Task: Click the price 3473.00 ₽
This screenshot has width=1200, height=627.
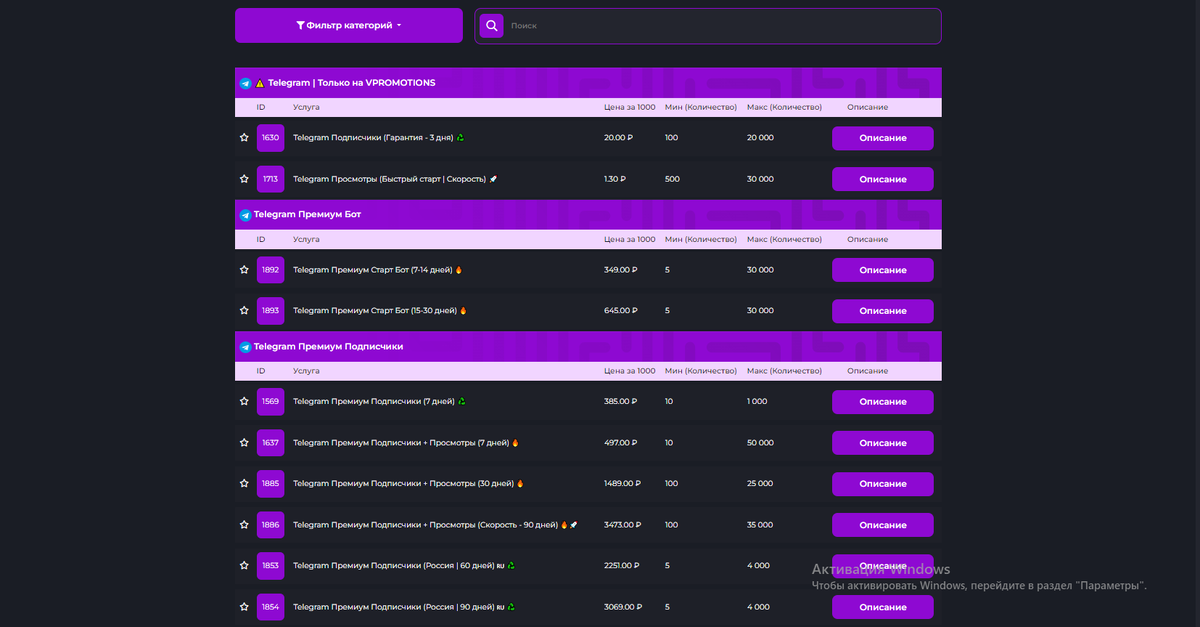Action: tap(623, 525)
